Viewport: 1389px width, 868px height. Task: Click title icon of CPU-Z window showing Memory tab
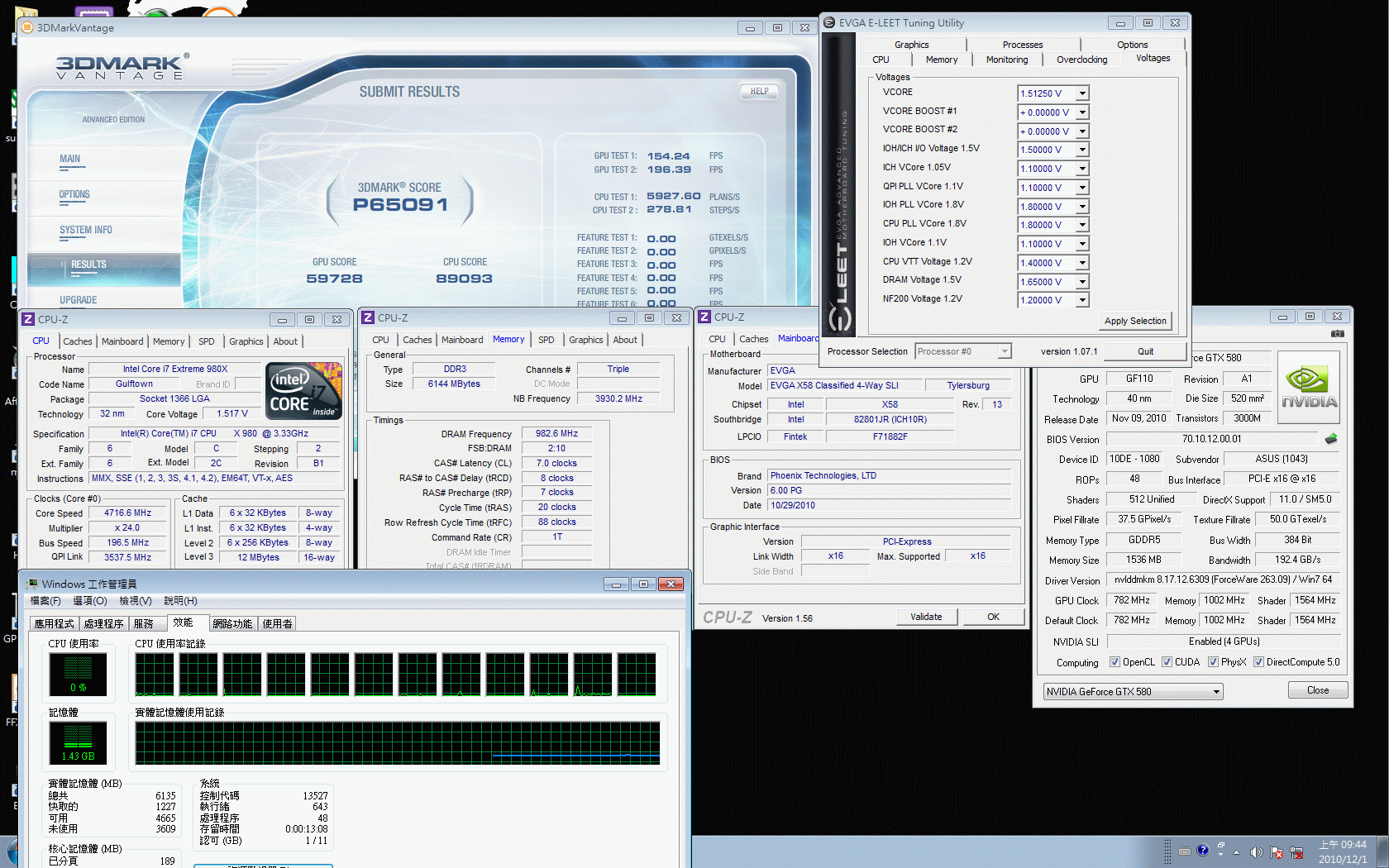coord(369,317)
